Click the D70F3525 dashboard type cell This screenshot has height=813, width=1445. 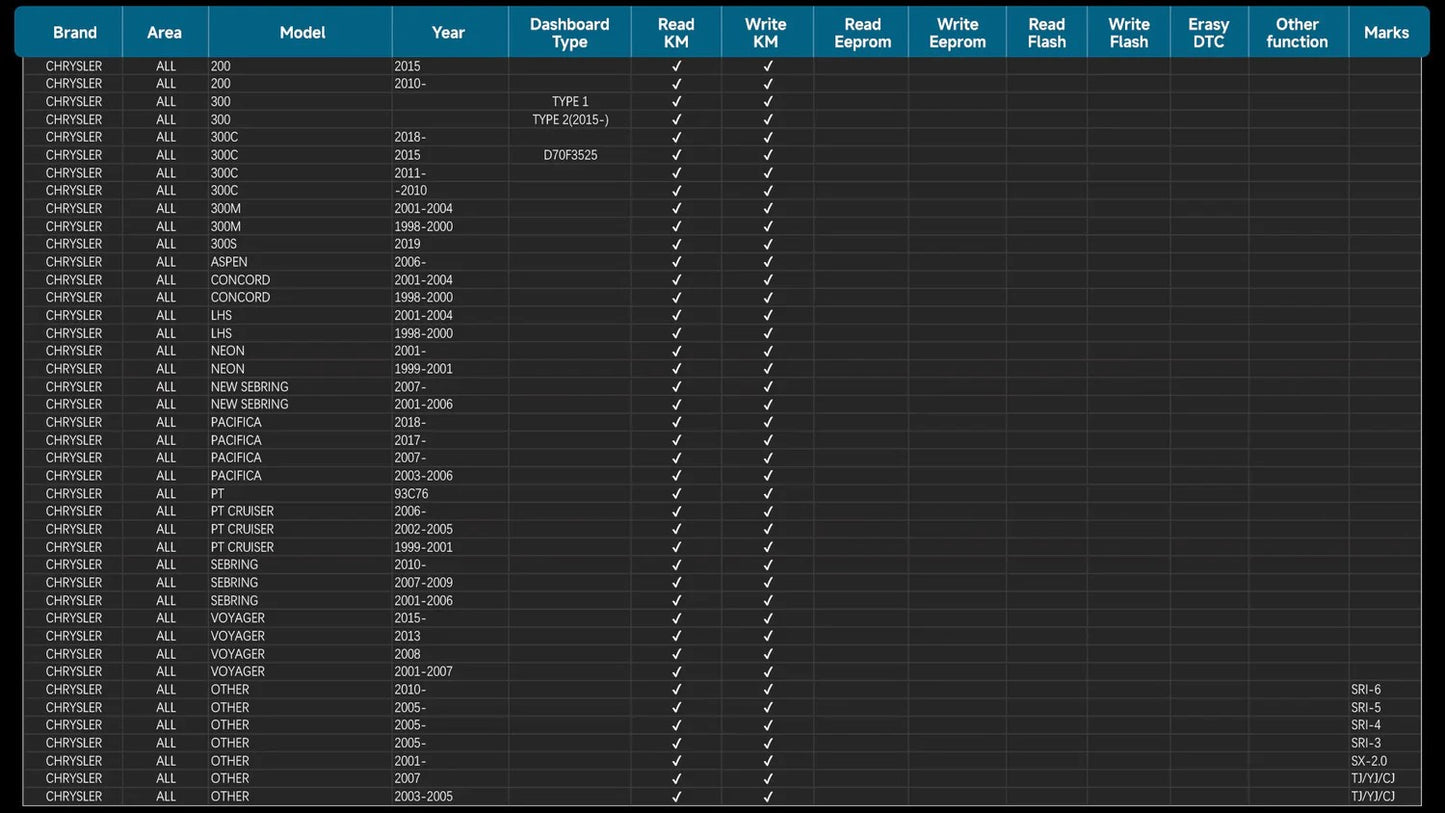pos(570,155)
